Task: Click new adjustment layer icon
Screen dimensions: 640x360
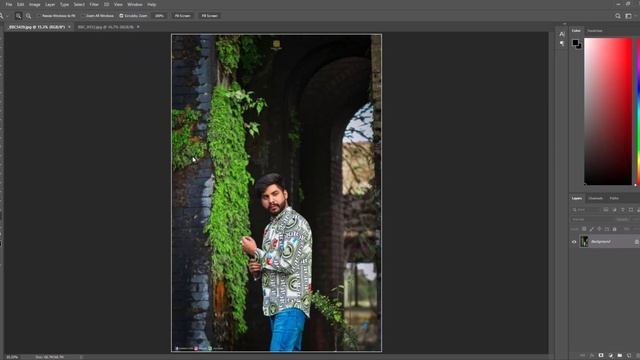Action: [x=611, y=356]
